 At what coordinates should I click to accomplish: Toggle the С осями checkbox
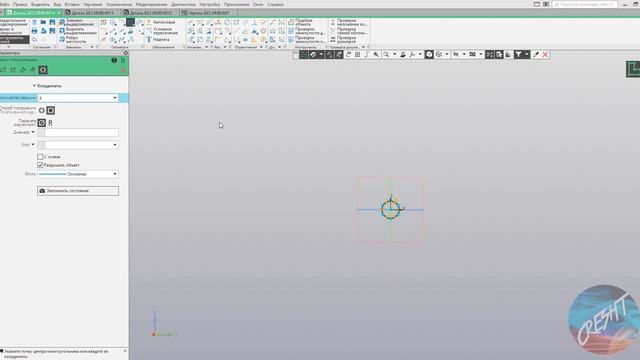[40, 157]
